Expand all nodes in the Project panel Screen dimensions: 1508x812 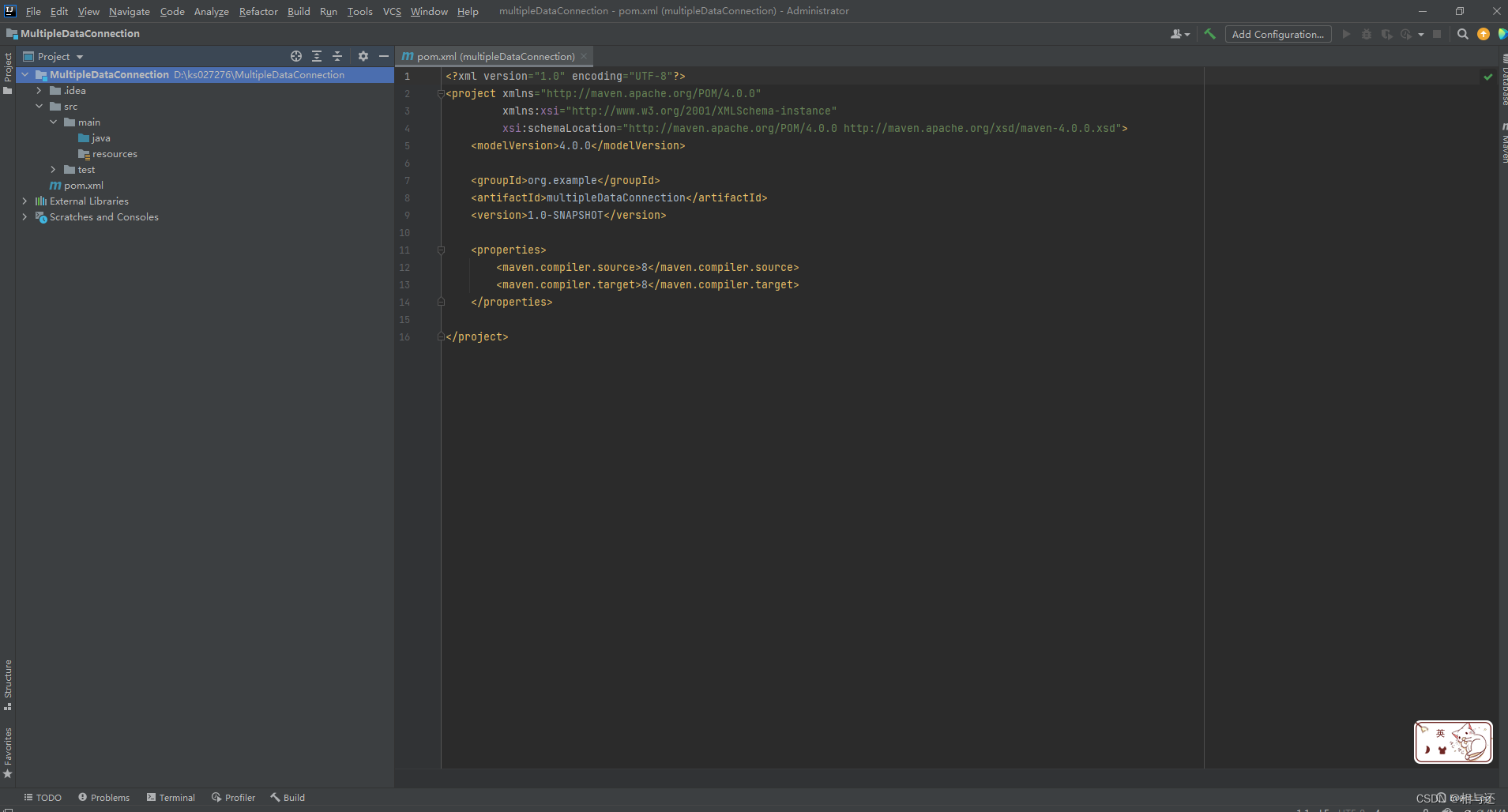click(x=317, y=56)
